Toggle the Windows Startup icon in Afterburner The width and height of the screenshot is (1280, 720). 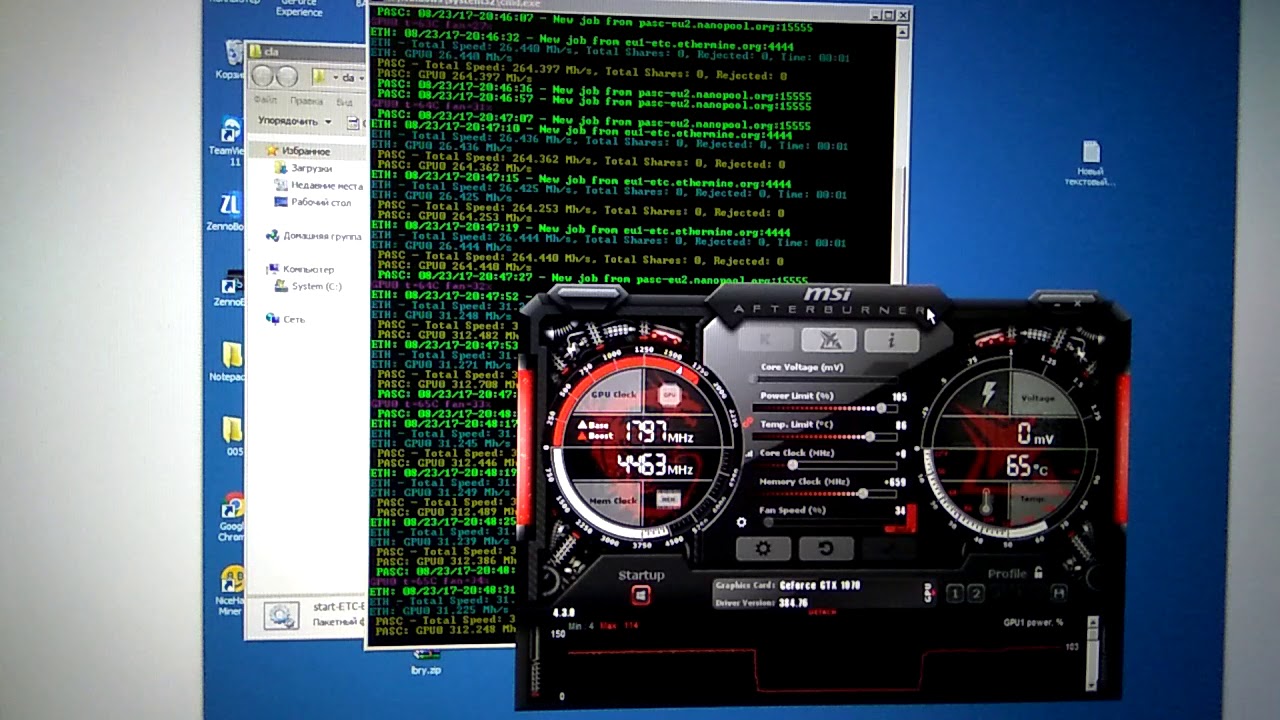click(x=641, y=595)
